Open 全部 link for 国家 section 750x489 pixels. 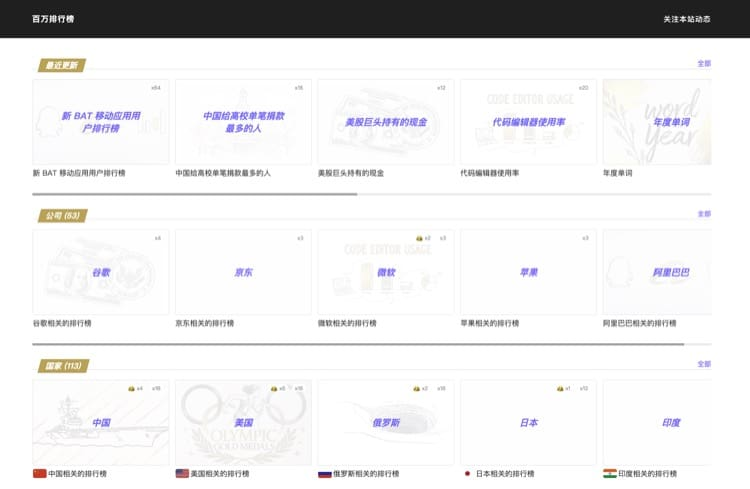pyautogui.click(x=704, y=364)
